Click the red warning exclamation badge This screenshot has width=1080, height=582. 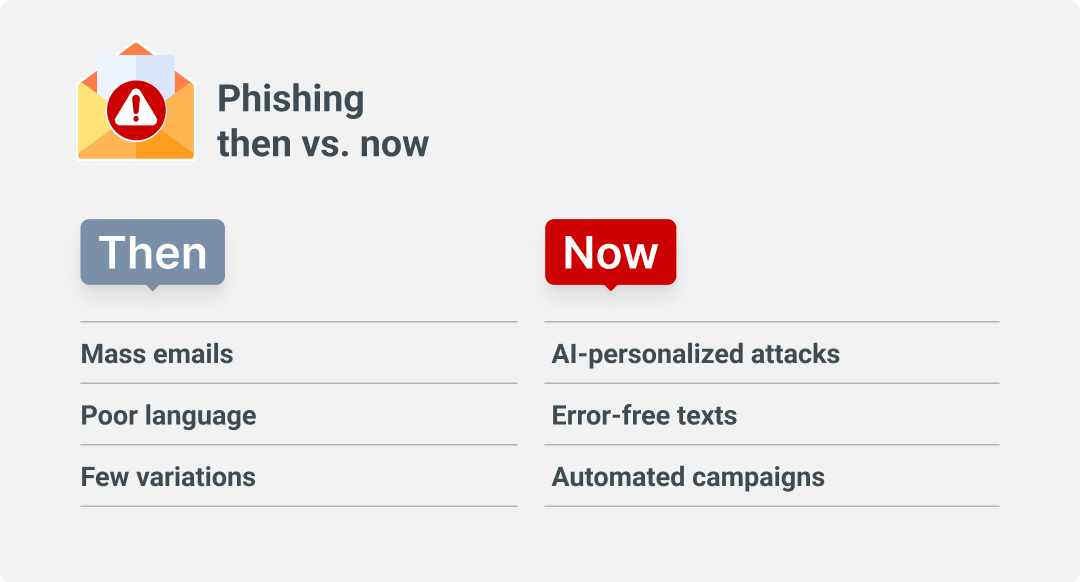point(136,110)
